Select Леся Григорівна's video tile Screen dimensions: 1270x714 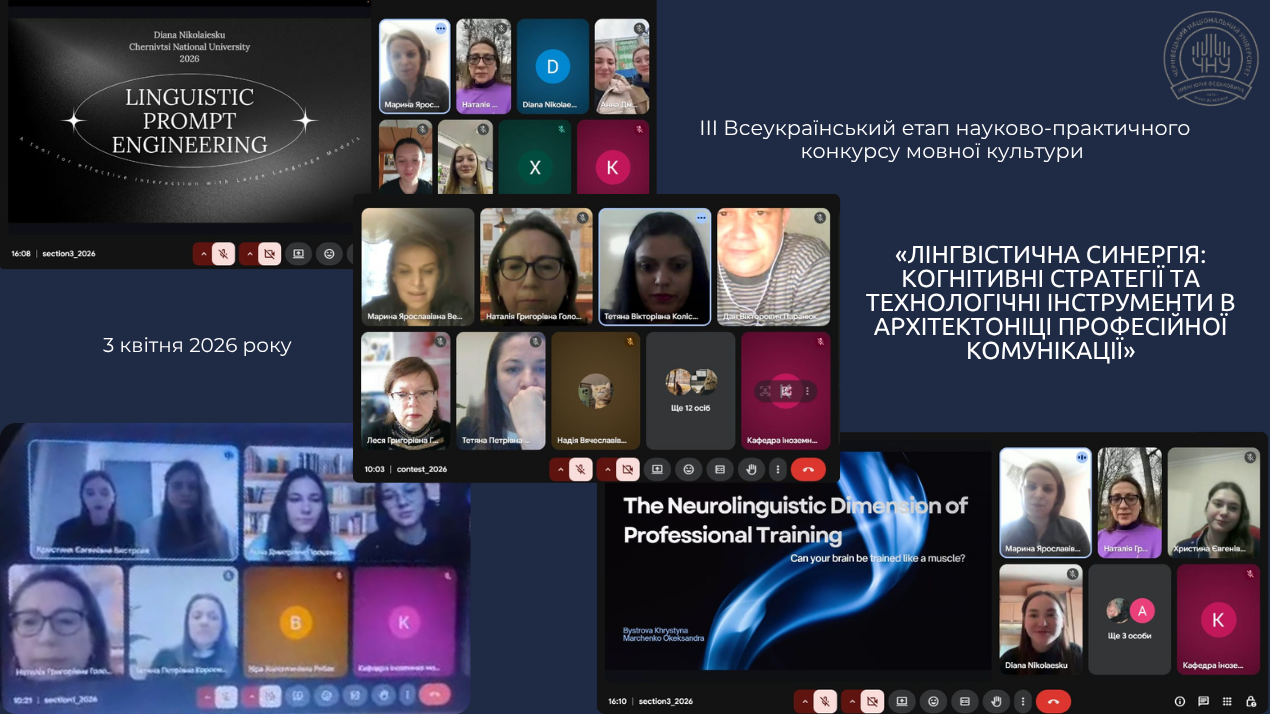[x=405, y=390]
